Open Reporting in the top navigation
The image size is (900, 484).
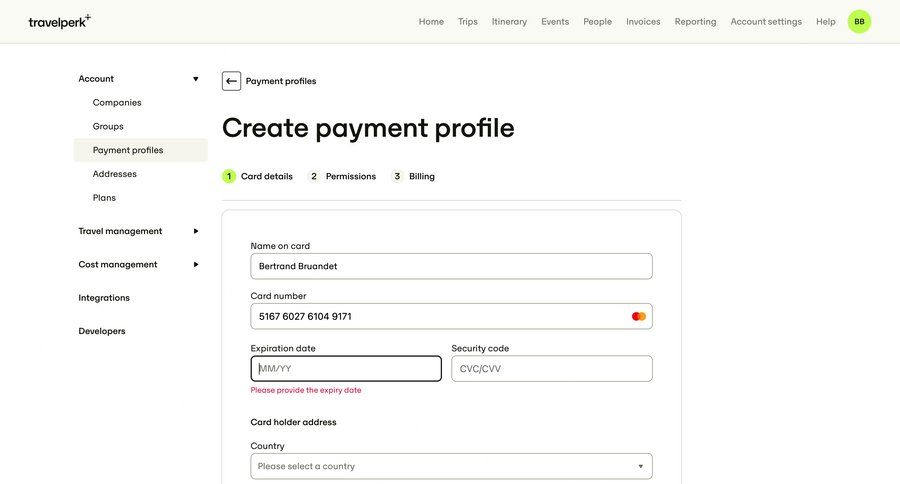[695, 21]
